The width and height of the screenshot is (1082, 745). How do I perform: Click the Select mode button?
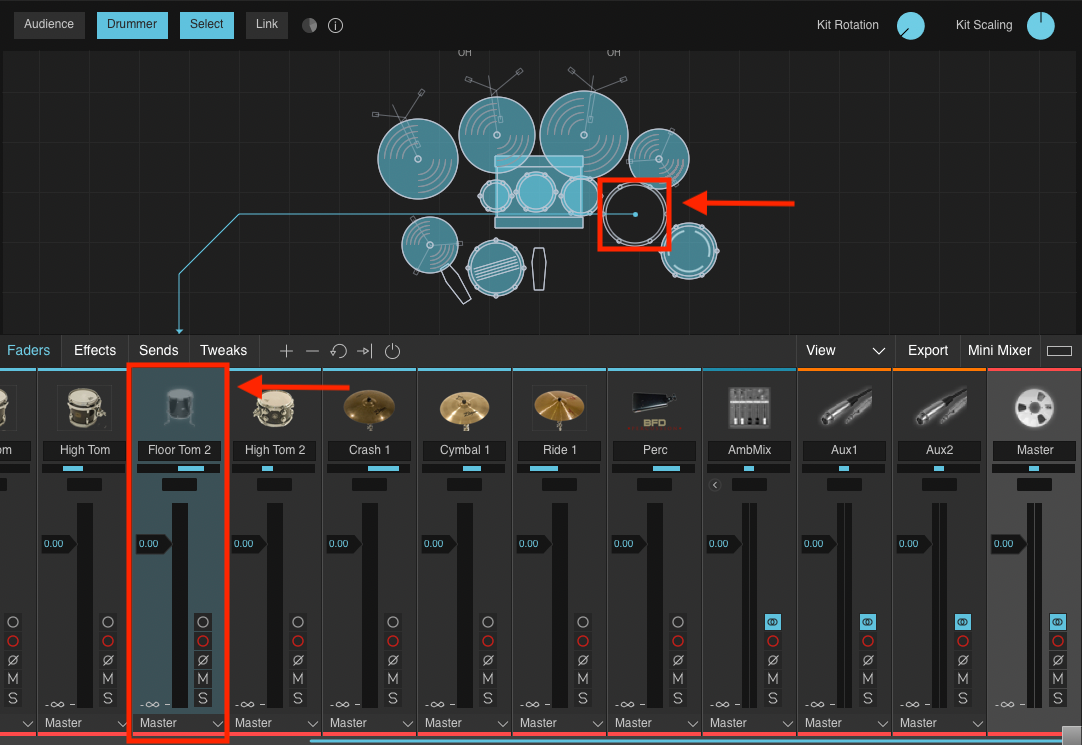[x=206, y=25]
